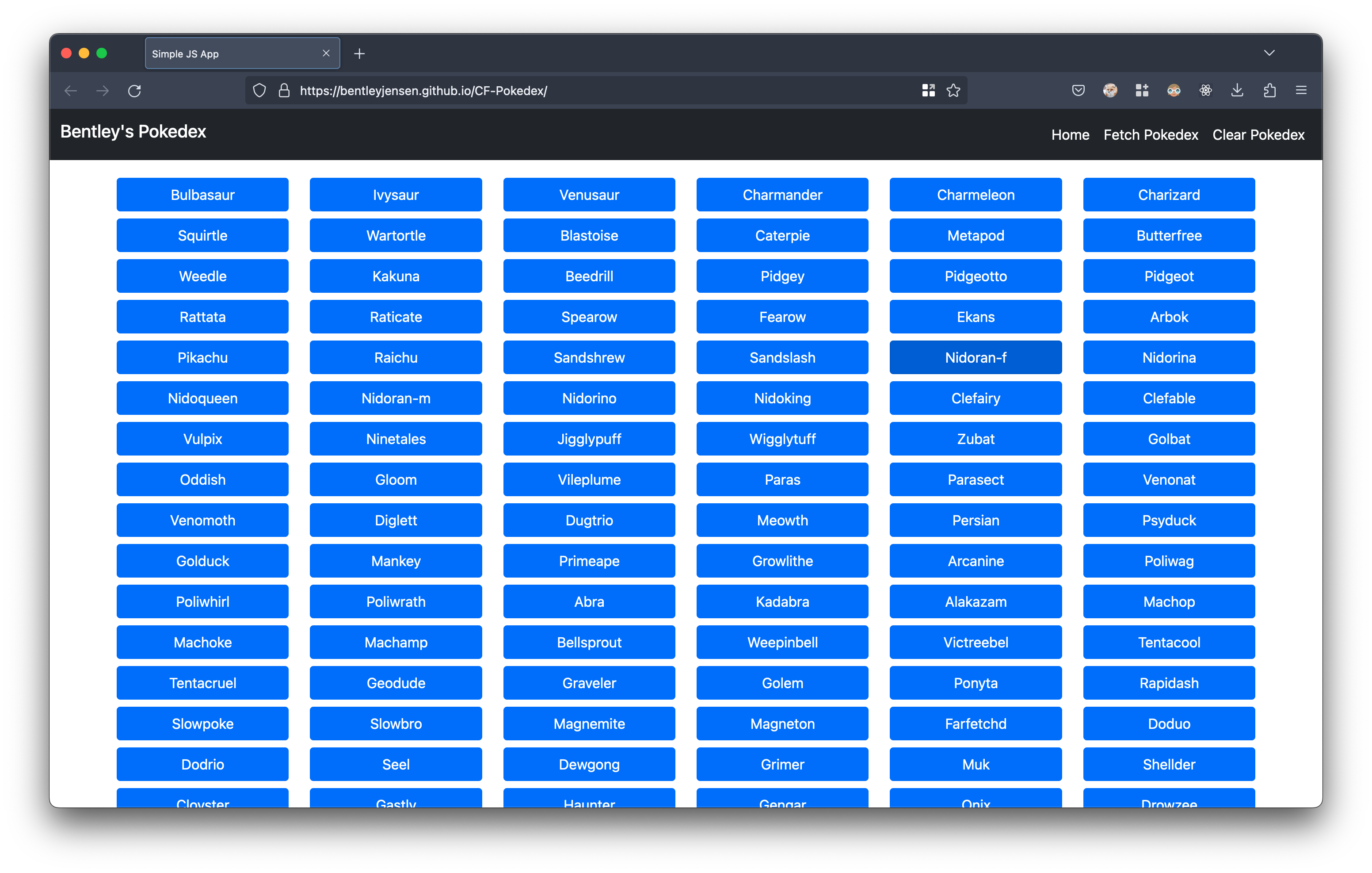1372x873 pixels.
Task: Click the React DevTools atom icon
Action: click(x=1205, y=91)
